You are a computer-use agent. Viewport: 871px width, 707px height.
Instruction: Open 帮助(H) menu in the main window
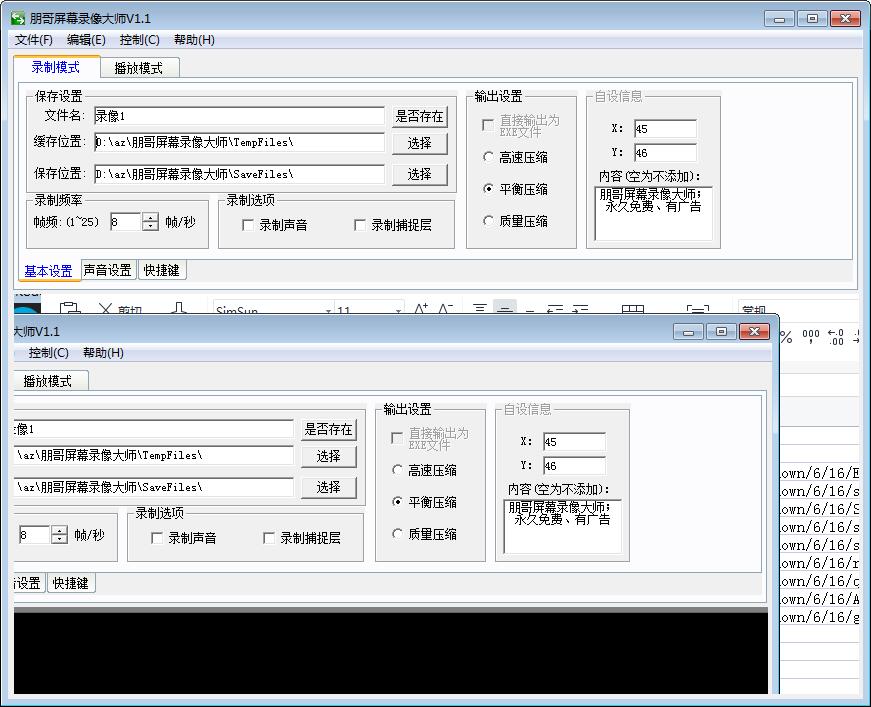[x=194, y=40]
